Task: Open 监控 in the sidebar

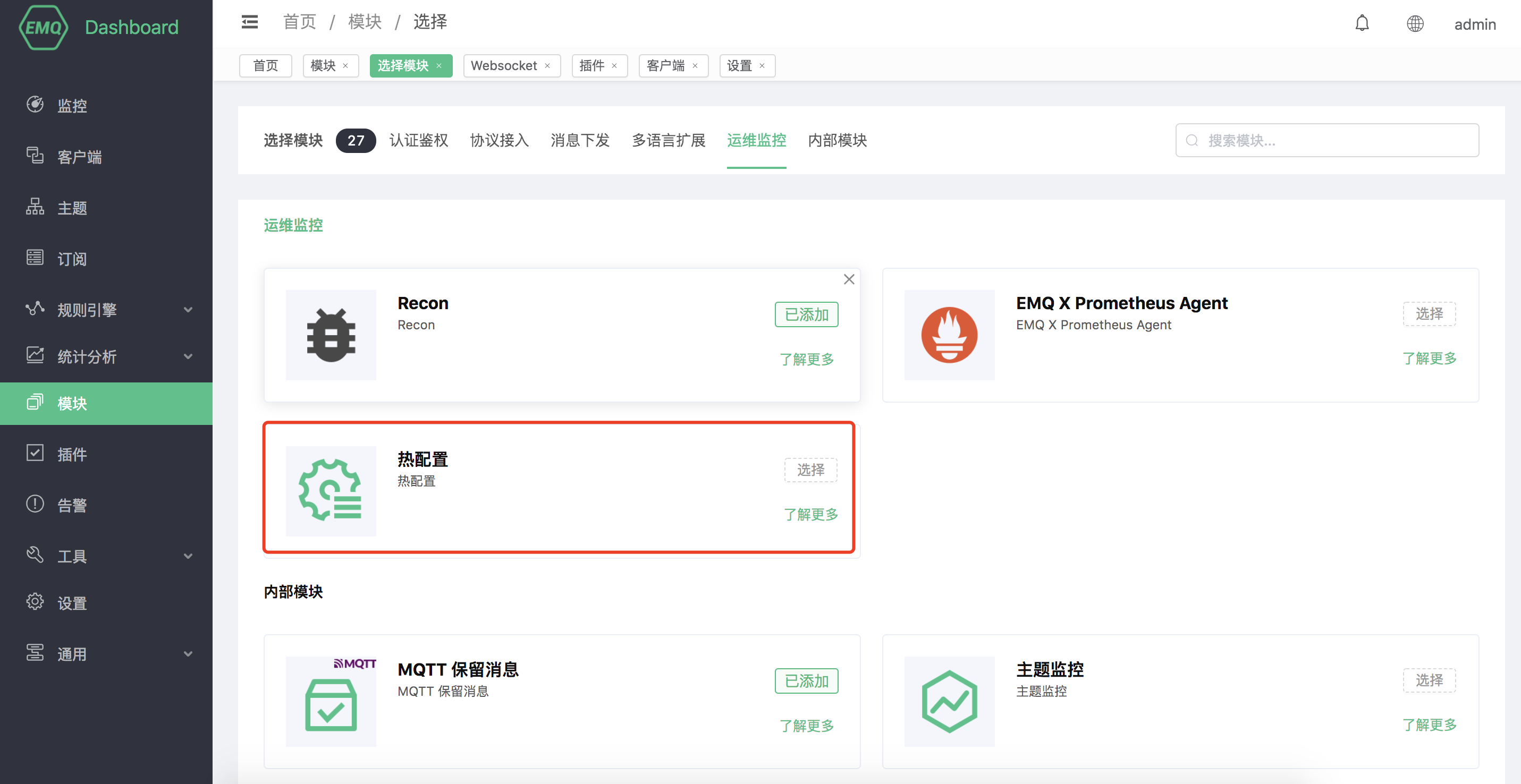Action: coord(72,106)
